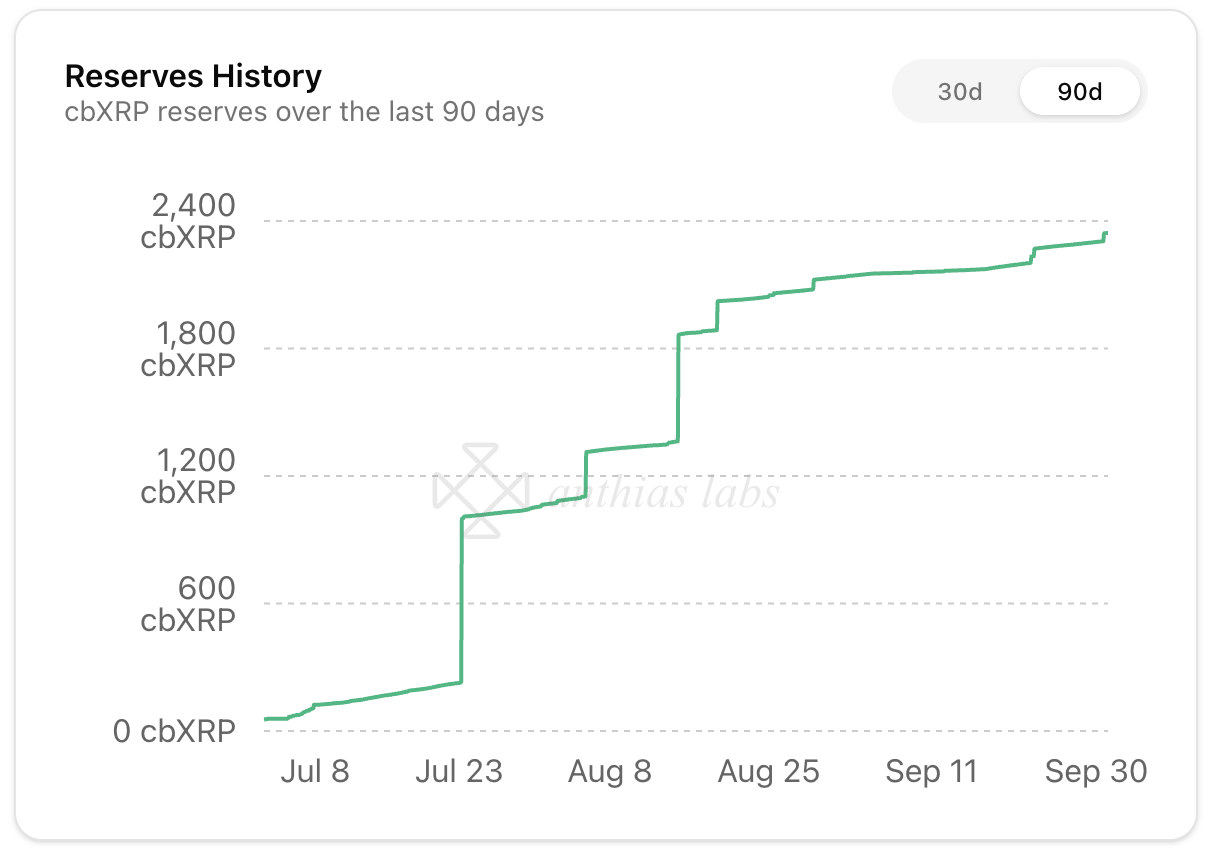1218x850 pixels.
Task: Click the Jul 8 x-axis label
Action: [x=315, y=771]
